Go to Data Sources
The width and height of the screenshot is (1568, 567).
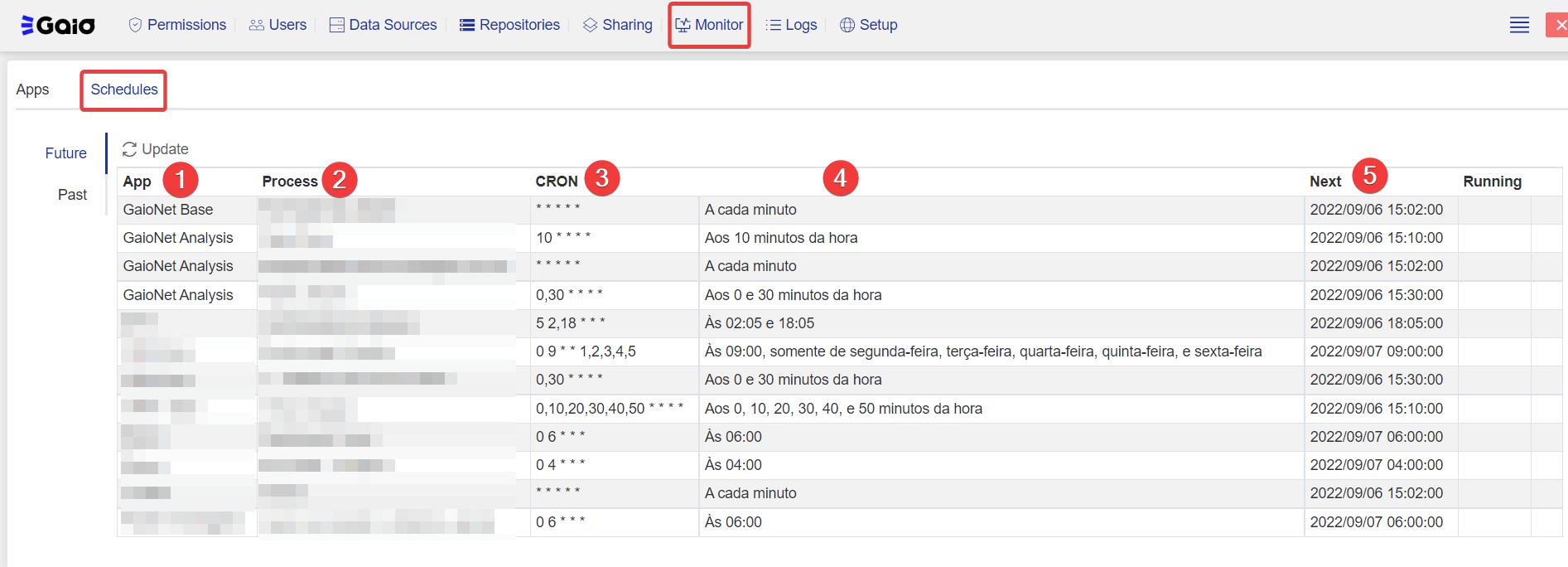point(383,25)
